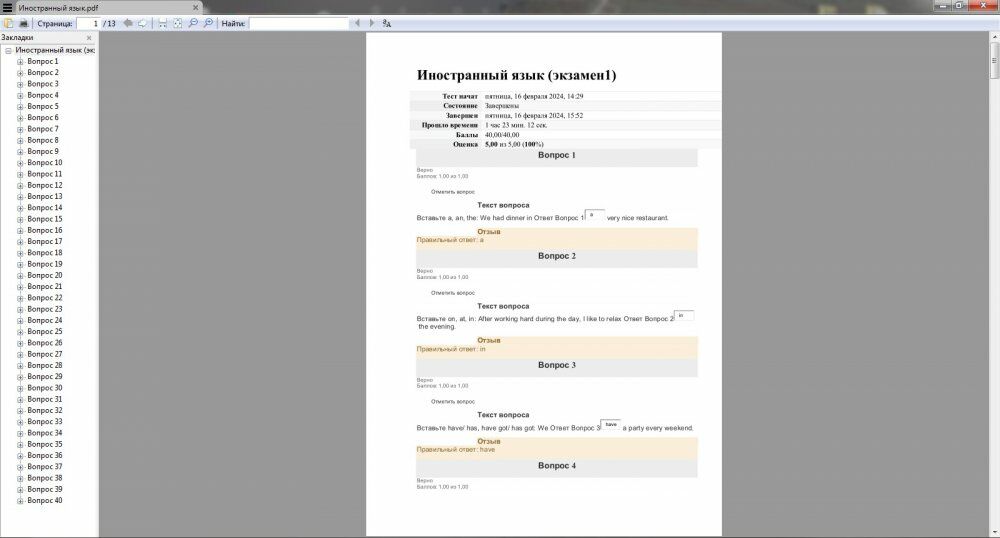Image resolution: width=1000 pixels, height=538 pixels.
Task: Click the document title Иностранный язык (экзамен1)
Action: pyautogui.click(x=517, y=75)
